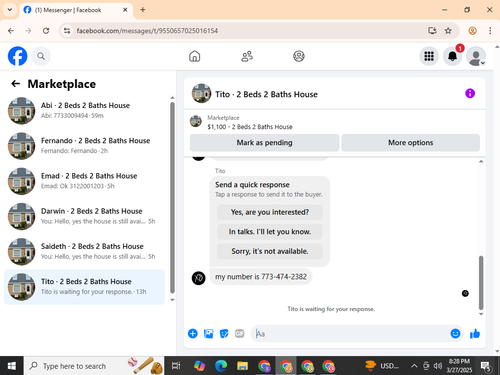The height and width of the screenshot is (375, 500).
Task: Open Chrome three-dot menu
Action: pos(490,31)
